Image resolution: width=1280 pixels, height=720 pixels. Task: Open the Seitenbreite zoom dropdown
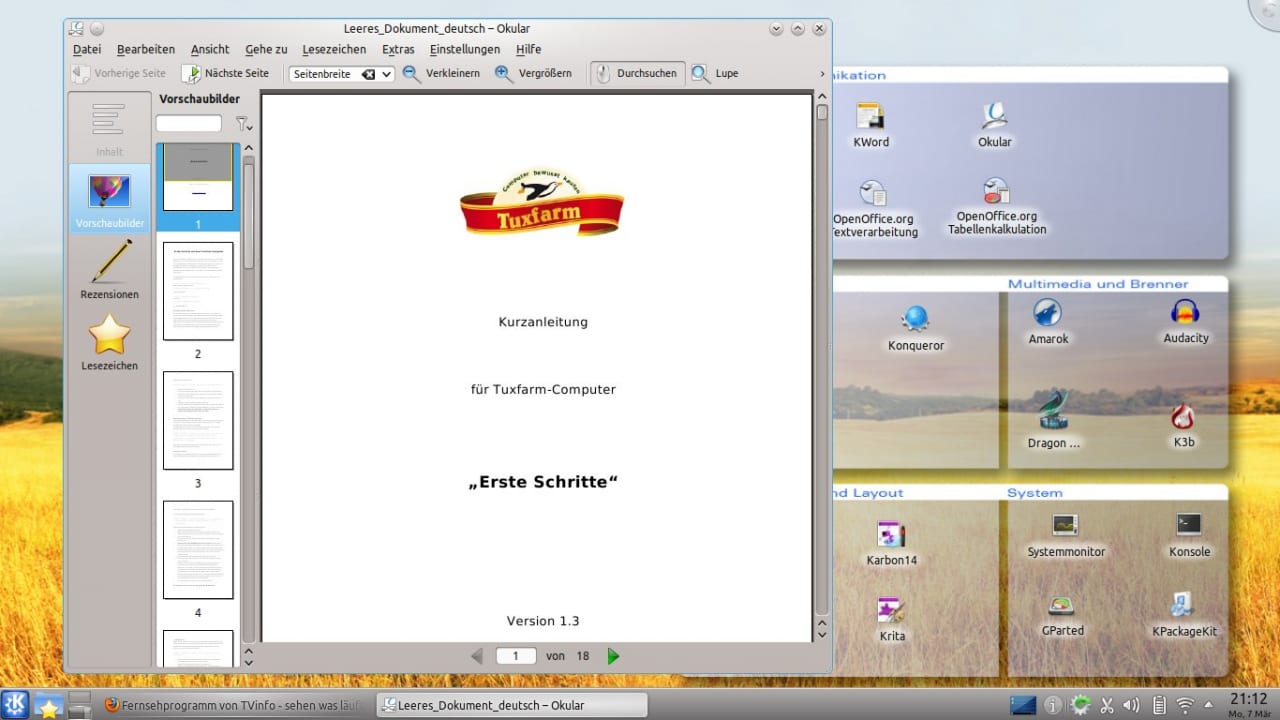coord(387,74)
